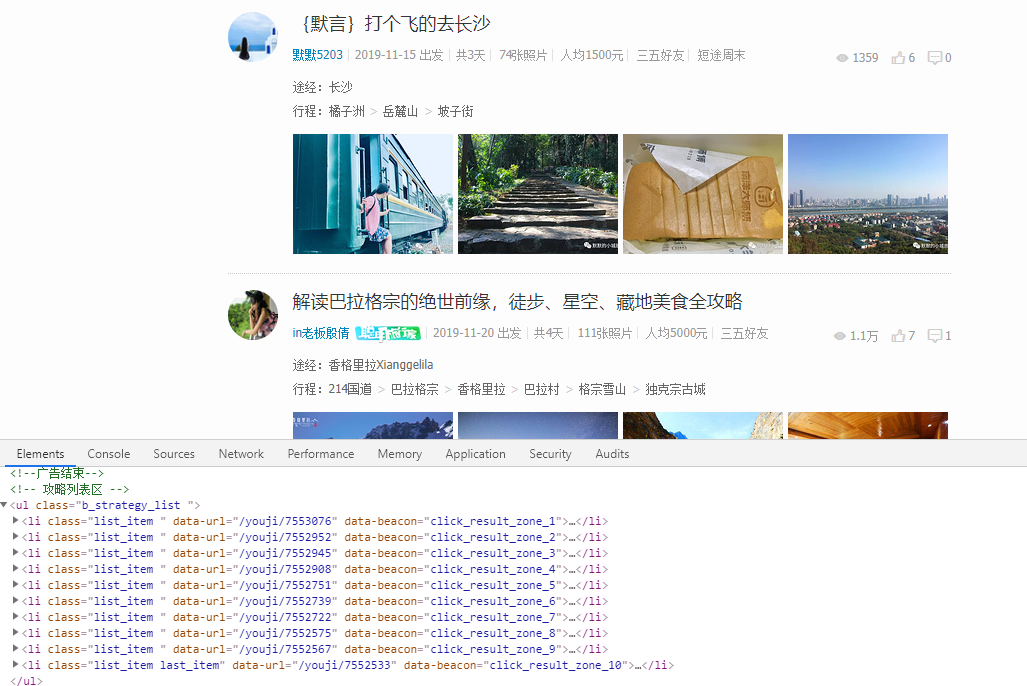Image resolution: width=1027 pixels, height=686 pixels.
Task: Open the snowy mountain photo thumbnail
Action: click(373, 425)
